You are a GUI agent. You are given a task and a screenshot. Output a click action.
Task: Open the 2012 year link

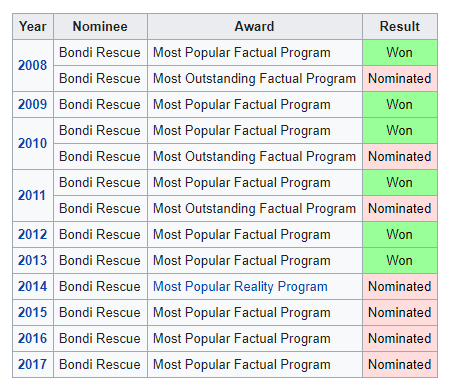(x=32, y=234)
